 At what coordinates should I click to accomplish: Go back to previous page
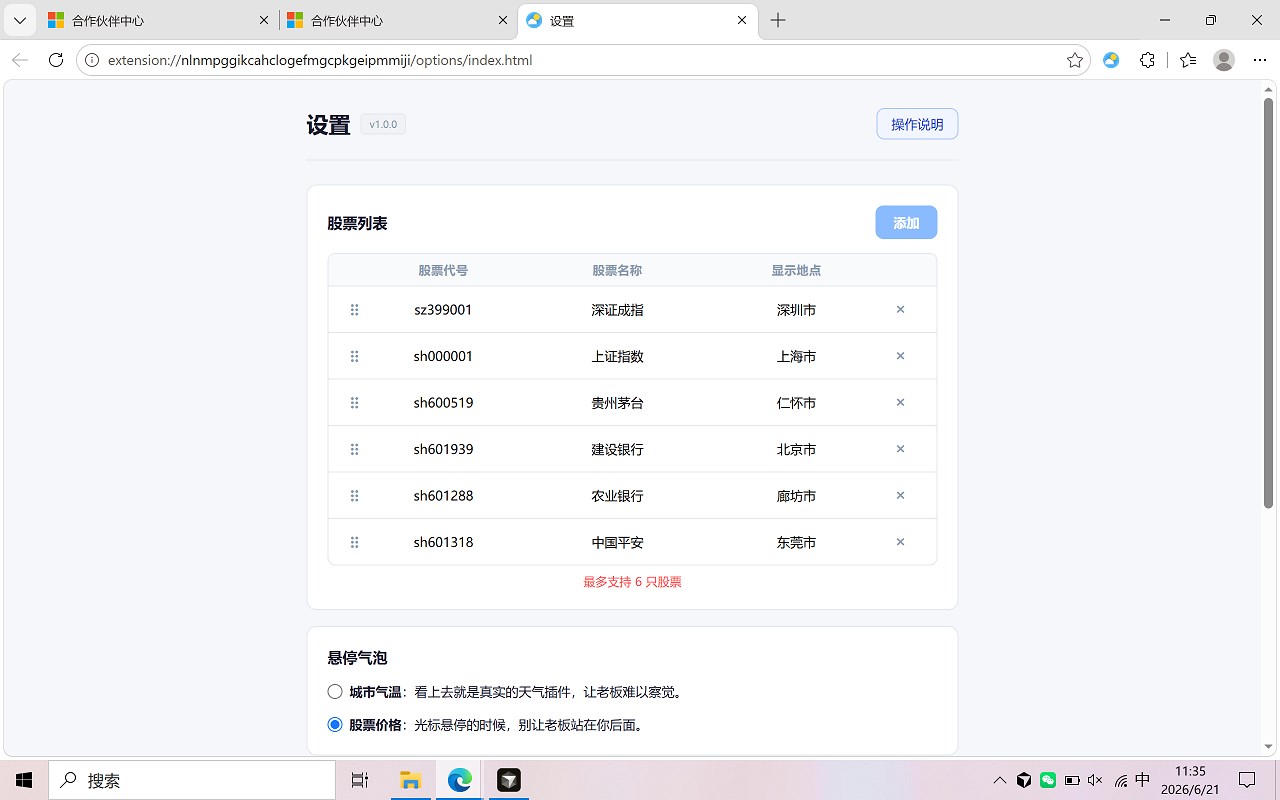[20, 60]
